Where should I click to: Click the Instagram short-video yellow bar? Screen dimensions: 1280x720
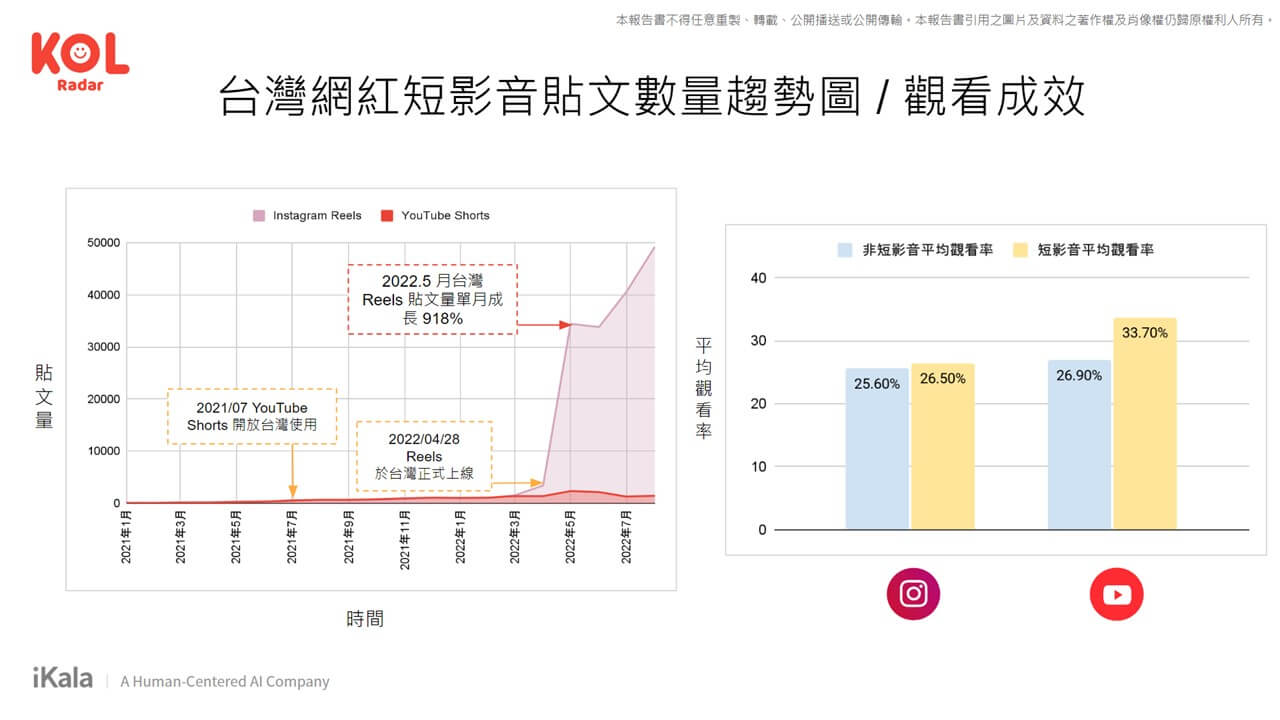943,446
